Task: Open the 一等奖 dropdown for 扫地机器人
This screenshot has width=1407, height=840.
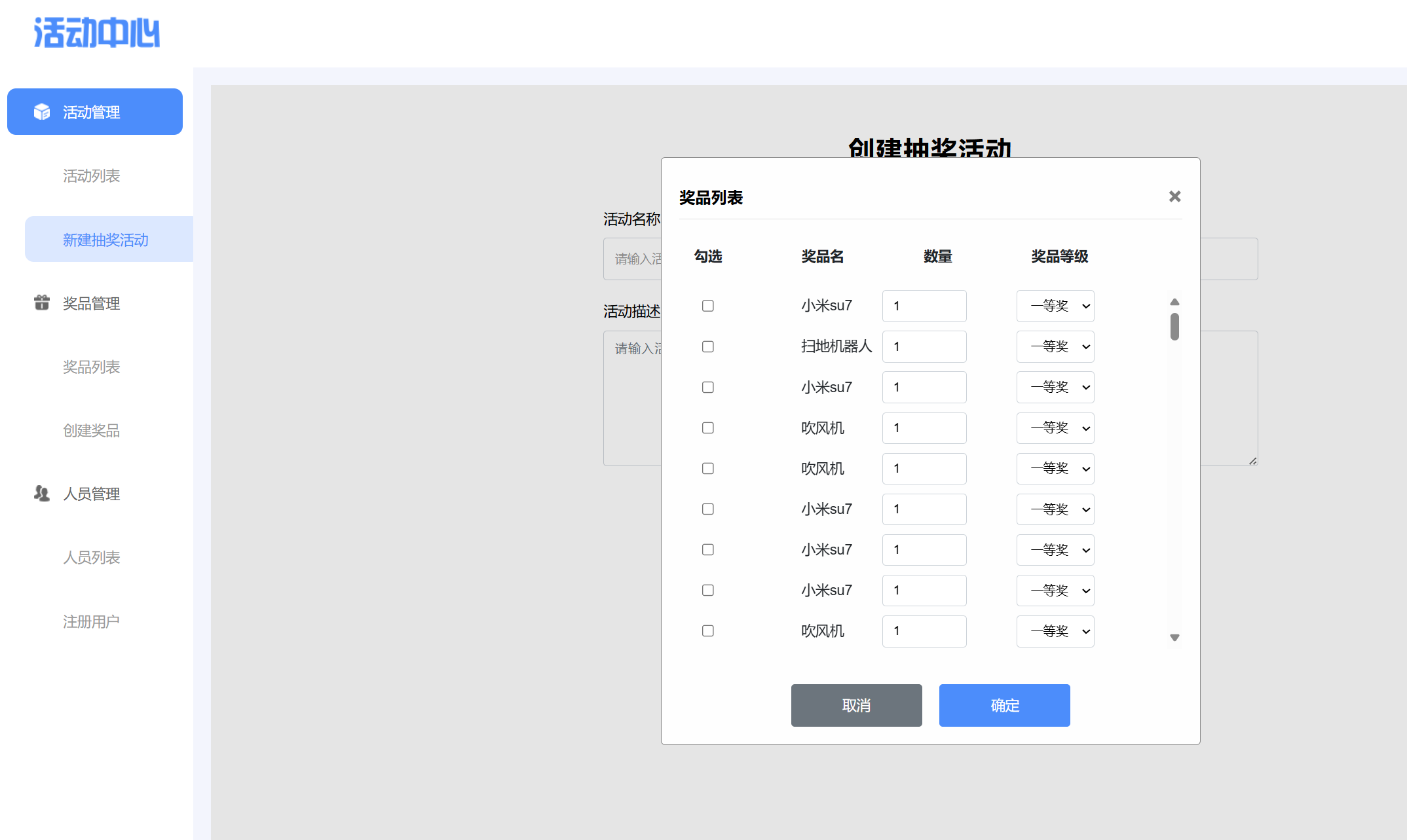Action: [x=1055, y=346]
